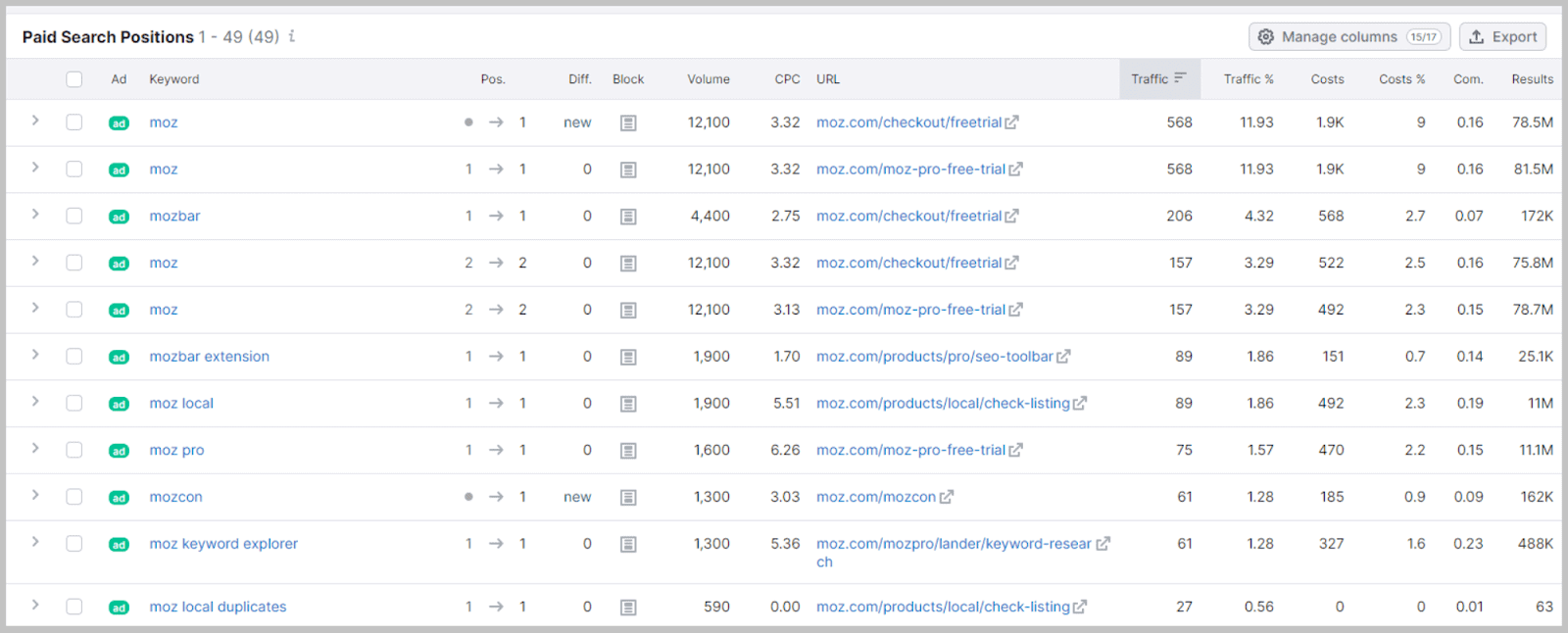
Task: Click external link icon in the 4,400-volume mozbar row
Action: [1012, 217]
